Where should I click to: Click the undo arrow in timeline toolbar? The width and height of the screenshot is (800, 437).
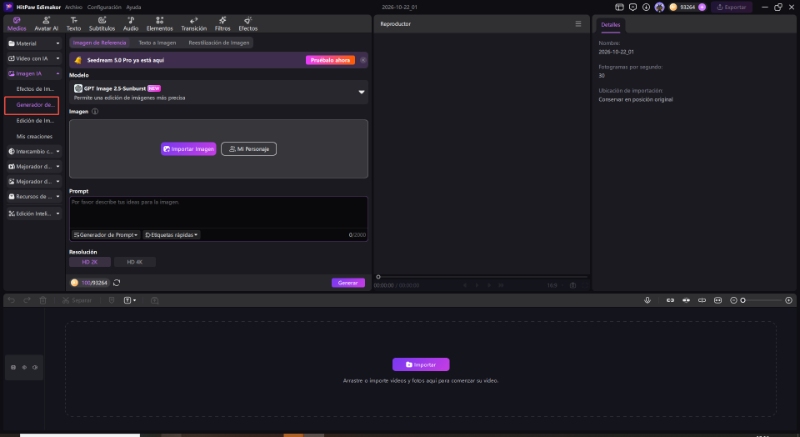coord(11,300)
